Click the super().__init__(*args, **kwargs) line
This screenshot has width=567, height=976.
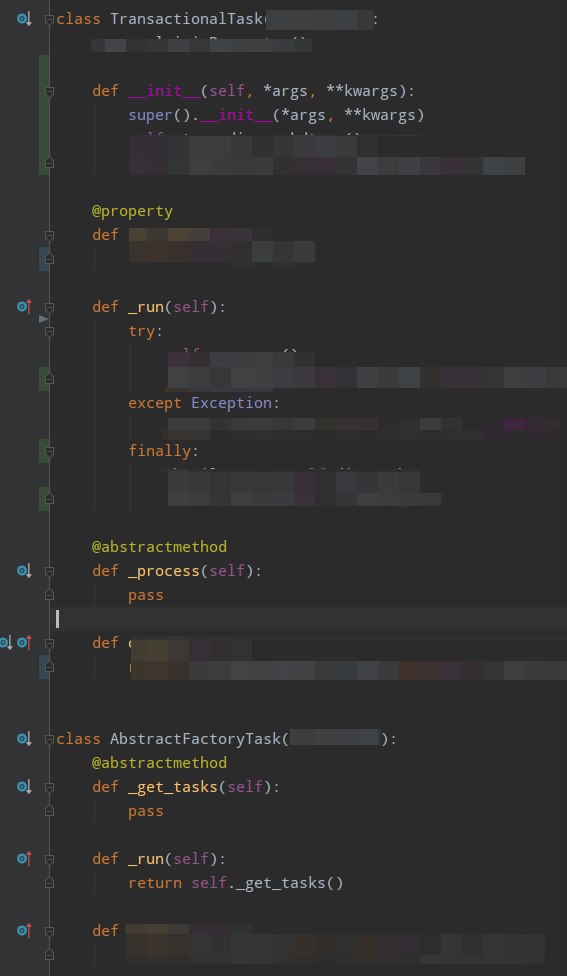coord(276,115)
